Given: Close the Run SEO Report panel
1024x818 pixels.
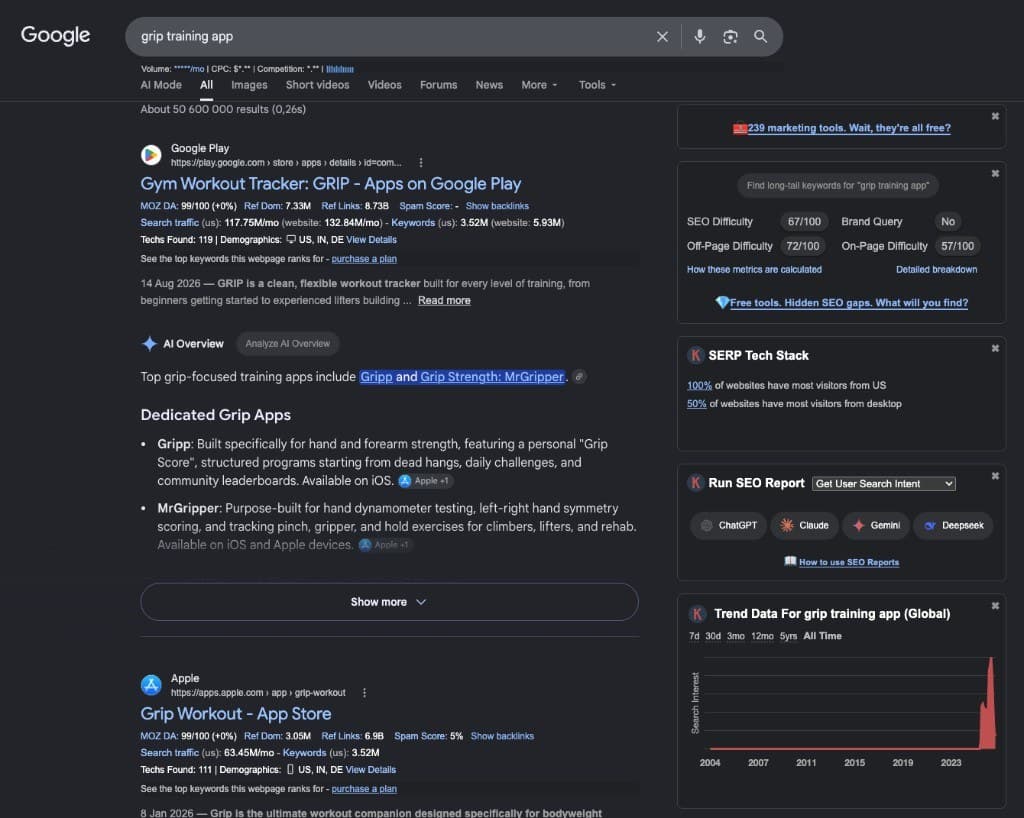Looking at the screenshot, I should click(995, 476).
